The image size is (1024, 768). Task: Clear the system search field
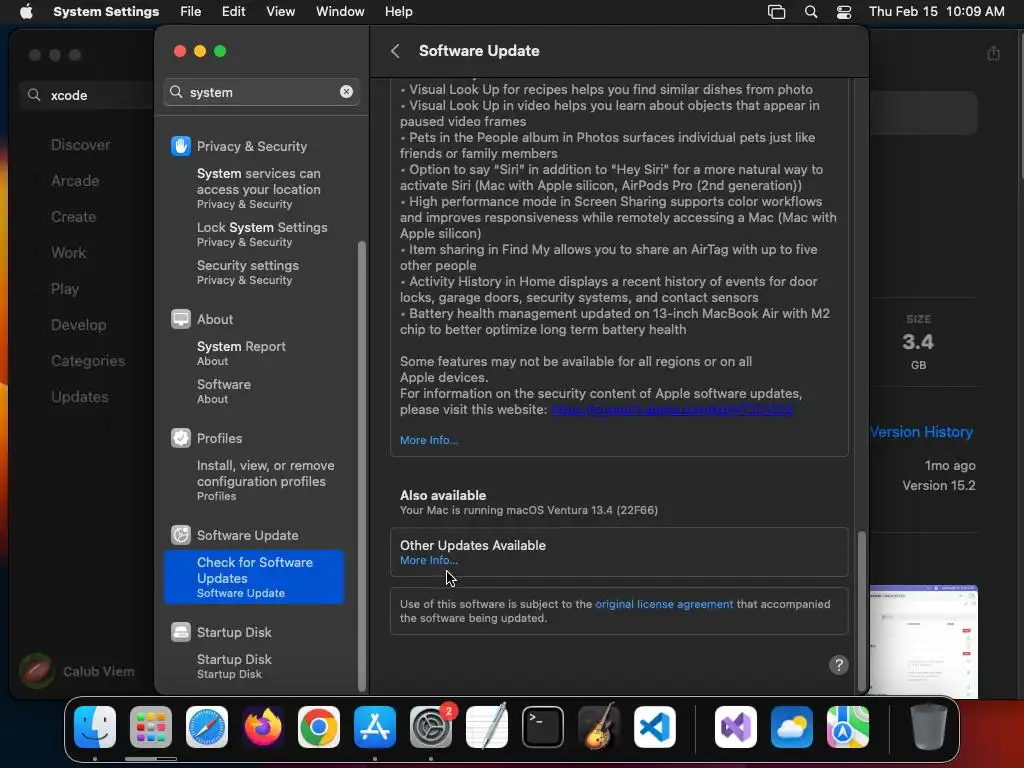[346, 92]
